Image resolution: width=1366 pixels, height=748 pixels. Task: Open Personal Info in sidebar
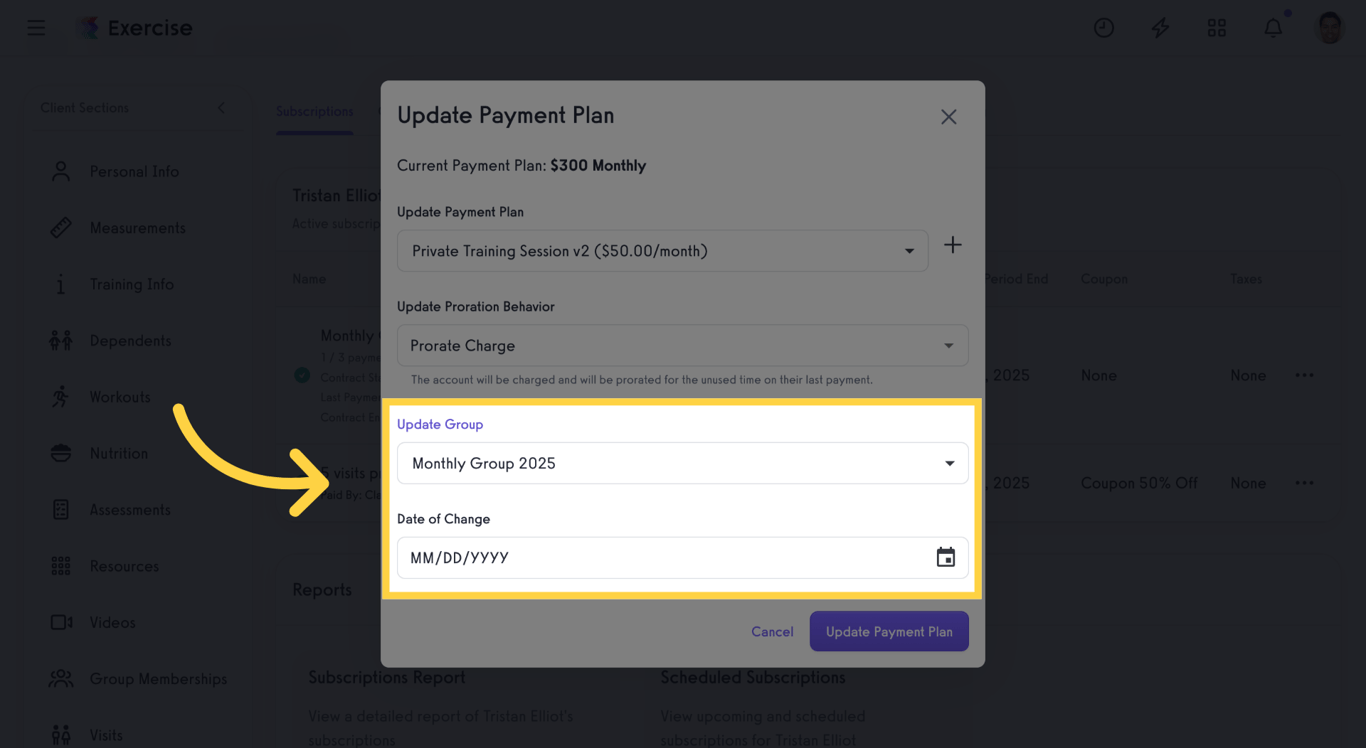(x=134, y=172)
